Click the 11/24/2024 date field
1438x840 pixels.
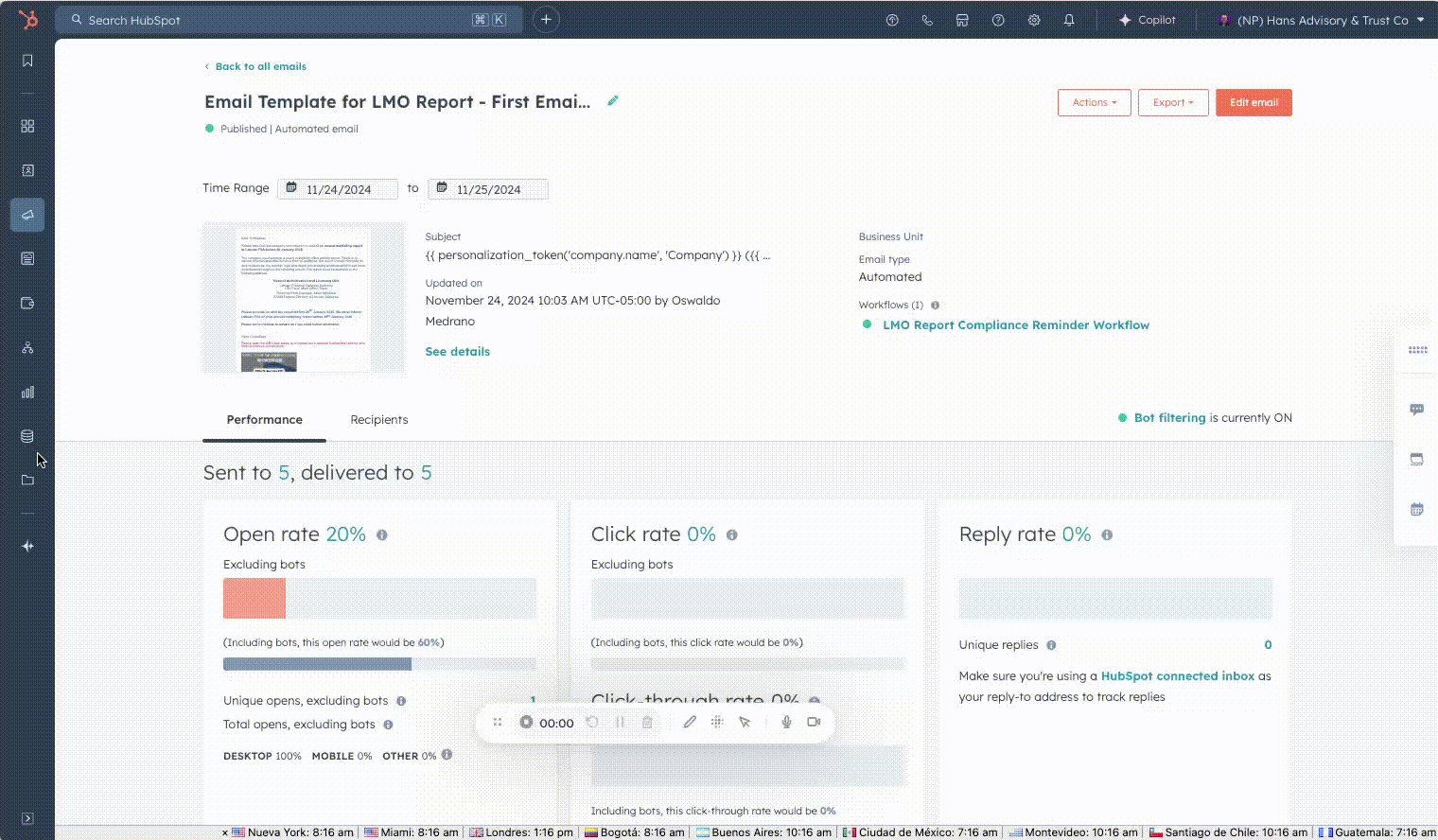(x=338, y=188)
